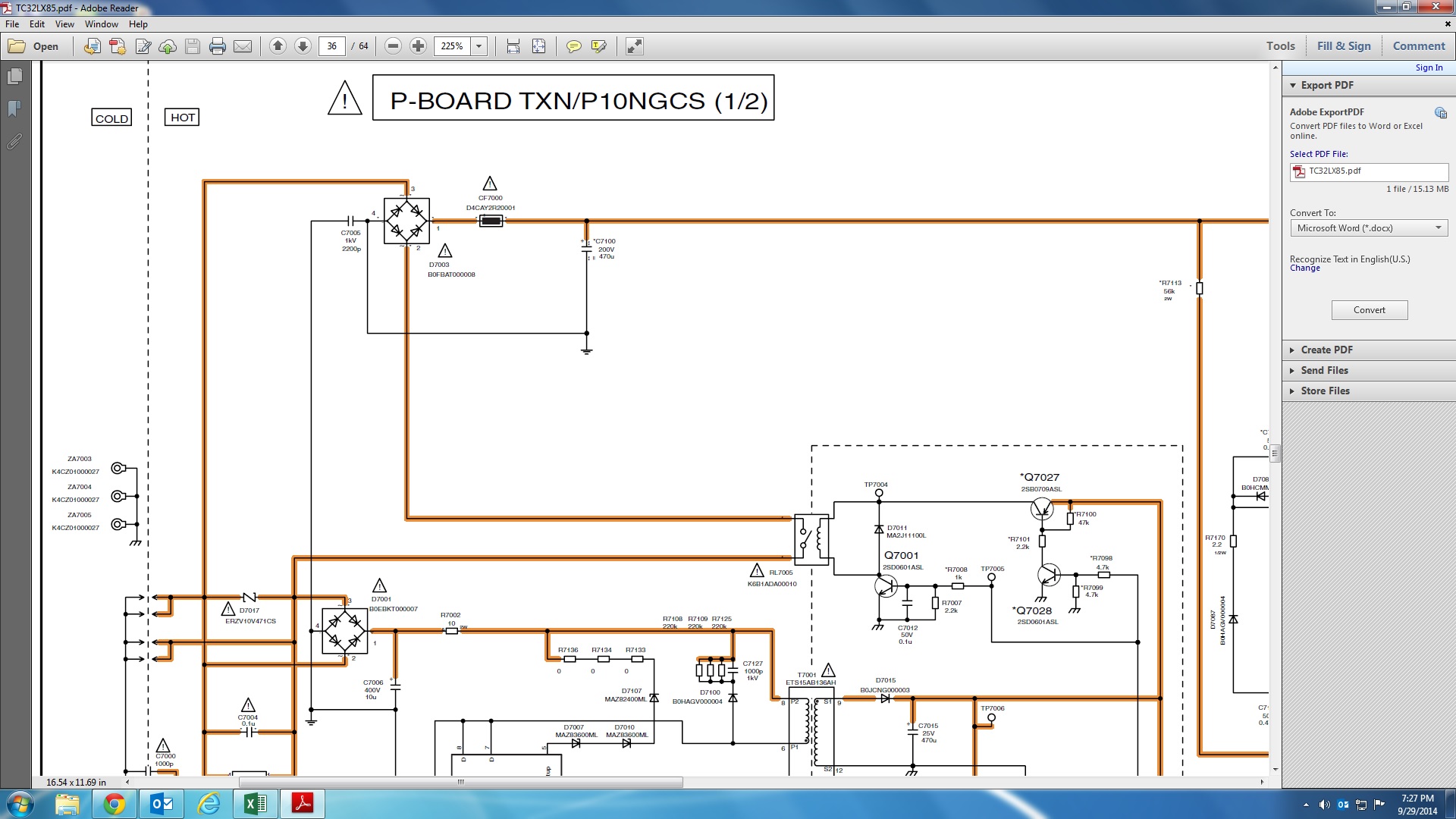The height and width of the screenshot is (819, 1456).
Task: Zoom out with minus button
Action: click(393, 46)
